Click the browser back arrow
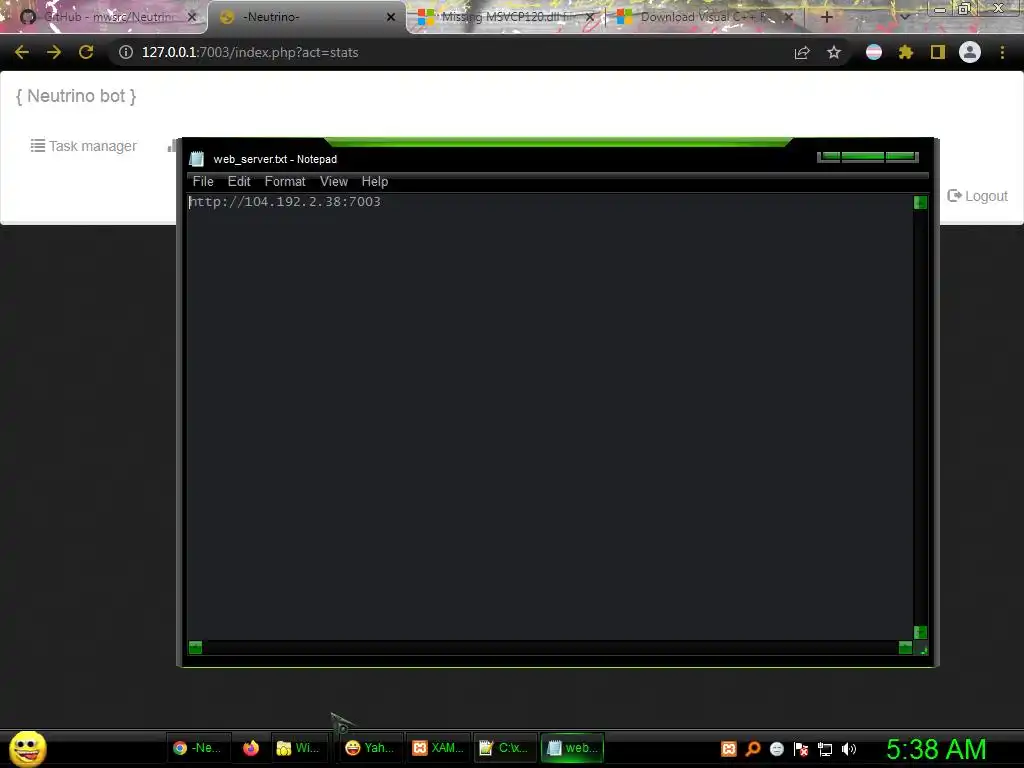This screenshot has width=1024, height=768. (x=22, y=52)
